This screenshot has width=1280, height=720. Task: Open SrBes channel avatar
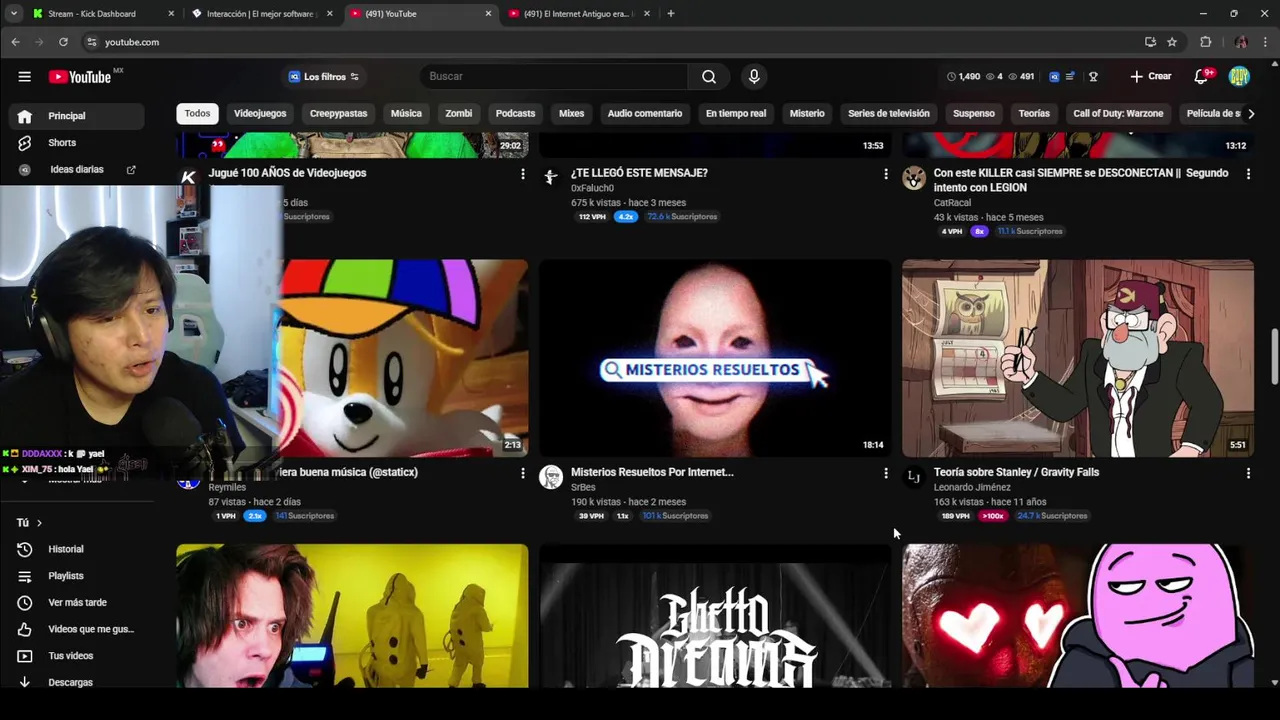point(551,477)
